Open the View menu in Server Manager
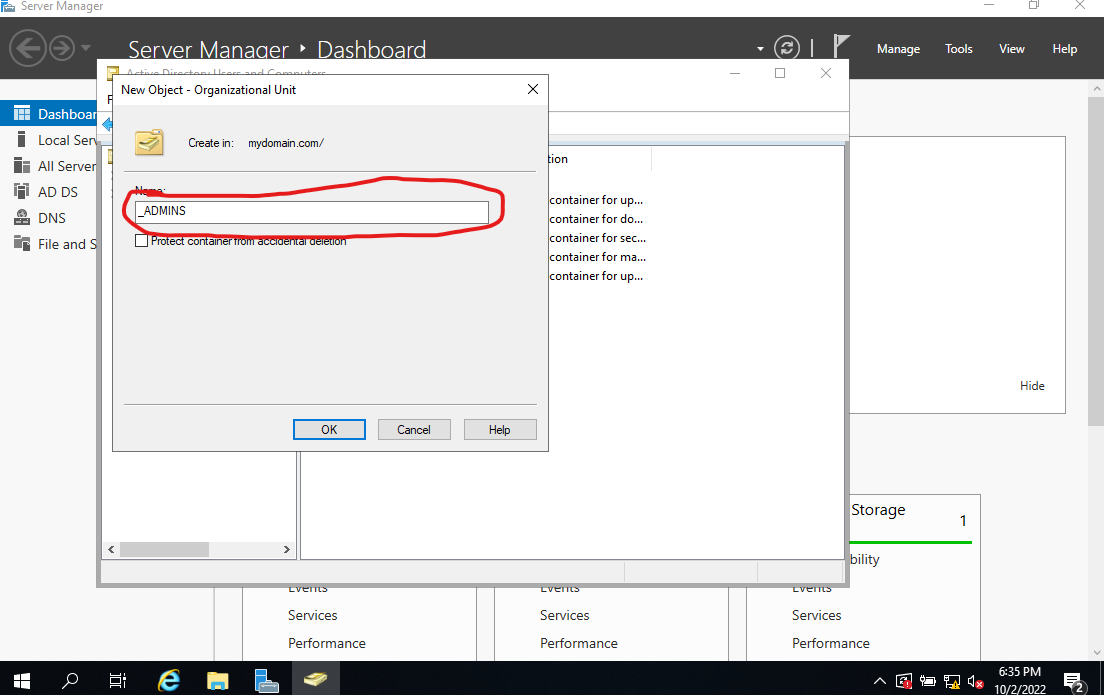The width and height of the screenshot is (1104, 695). pyautogui.click(x=1012, y=49)
